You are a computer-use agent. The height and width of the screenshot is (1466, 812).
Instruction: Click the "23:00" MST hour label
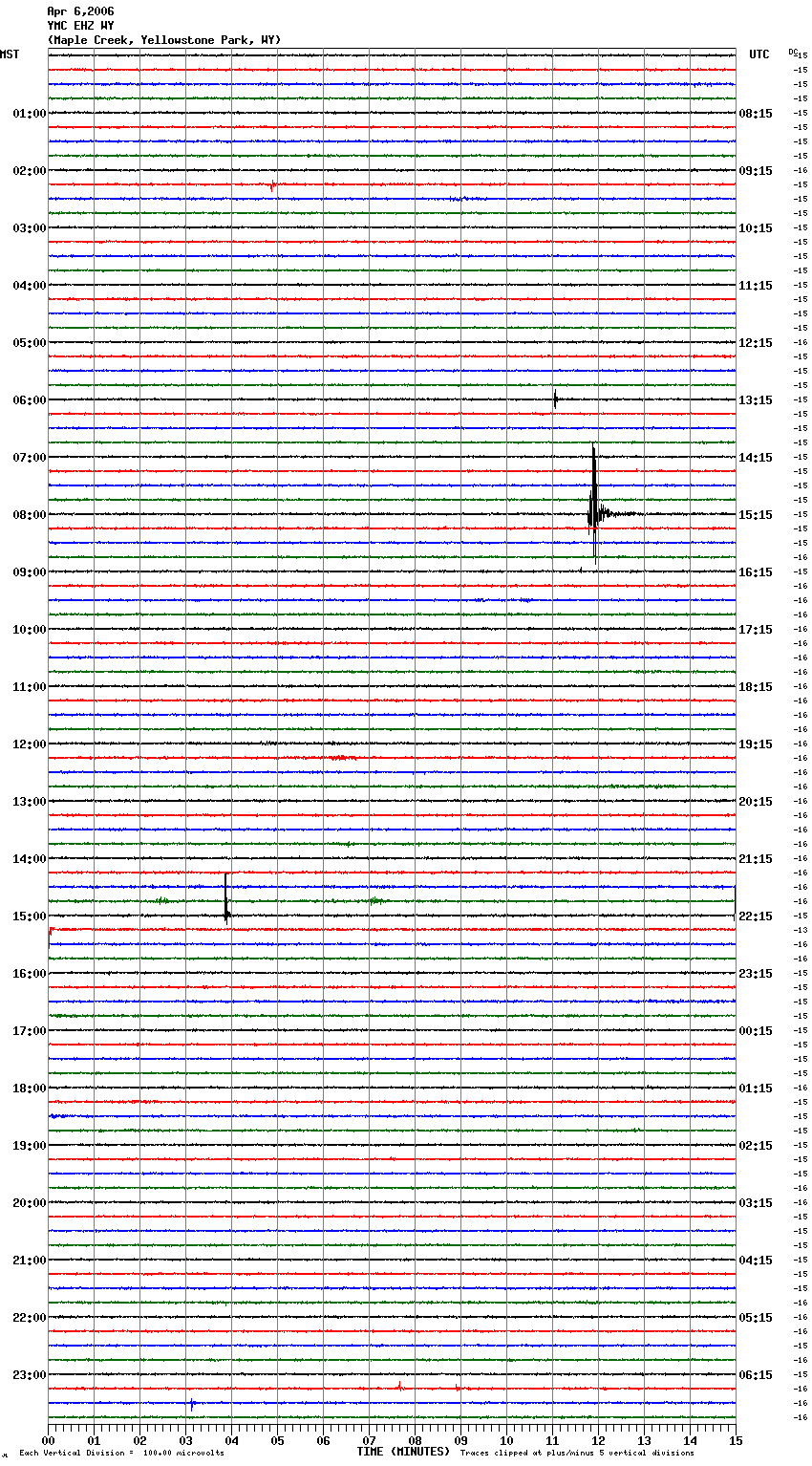pyautogui.click(x=30, y=1375)
